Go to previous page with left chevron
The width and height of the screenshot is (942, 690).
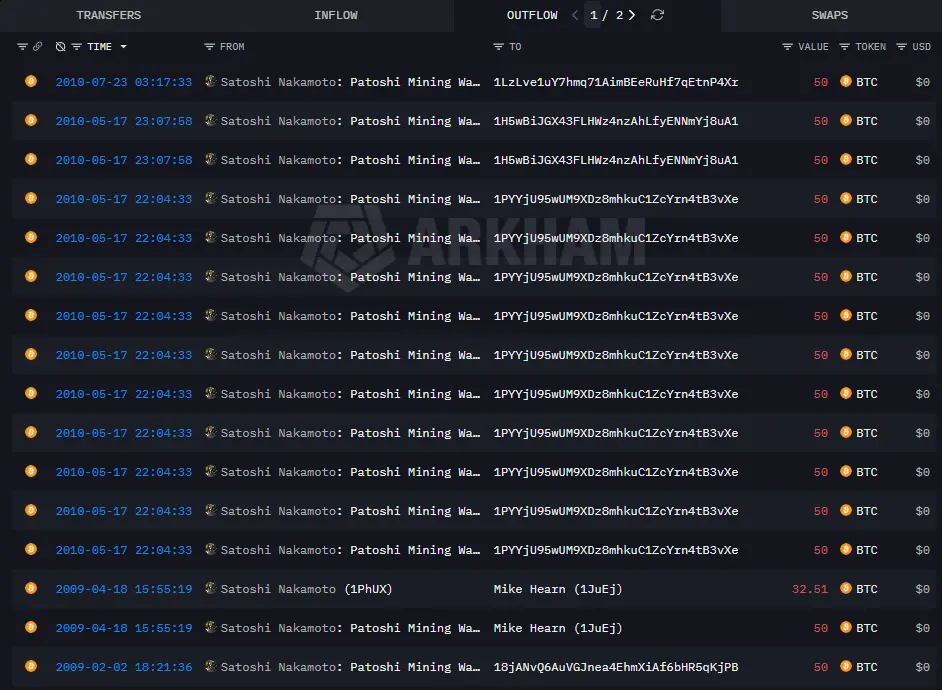(575, 15)
